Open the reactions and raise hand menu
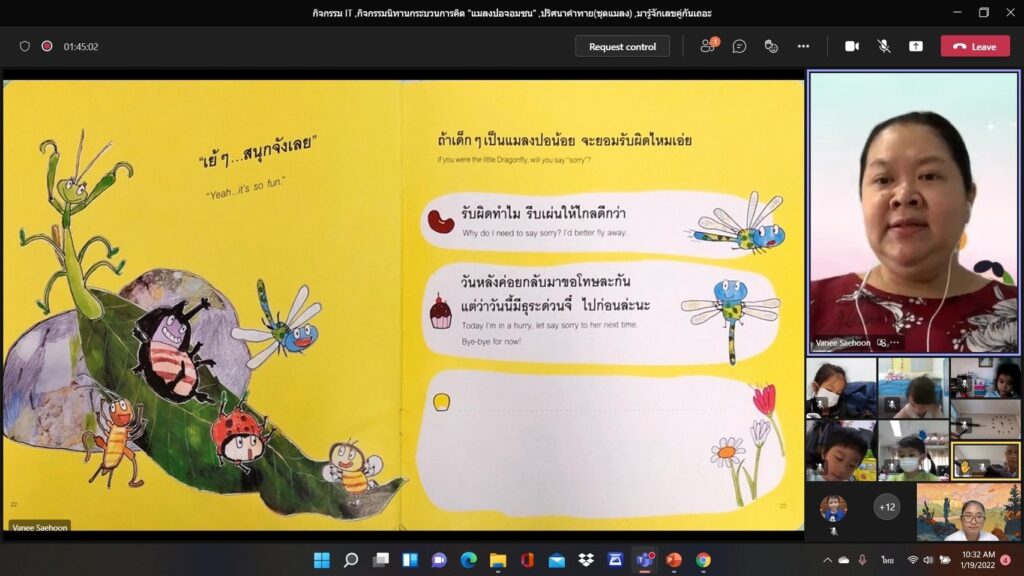The image size is (1024, 576). [771, 46]
